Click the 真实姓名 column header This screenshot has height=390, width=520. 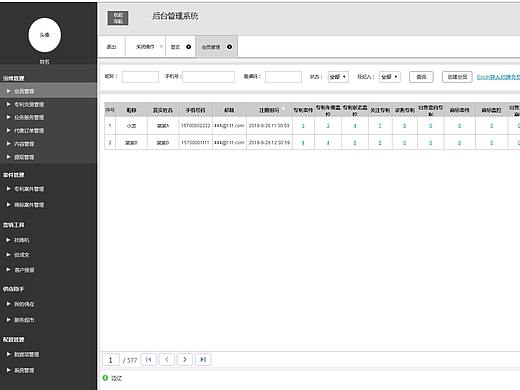pos(163,110)
